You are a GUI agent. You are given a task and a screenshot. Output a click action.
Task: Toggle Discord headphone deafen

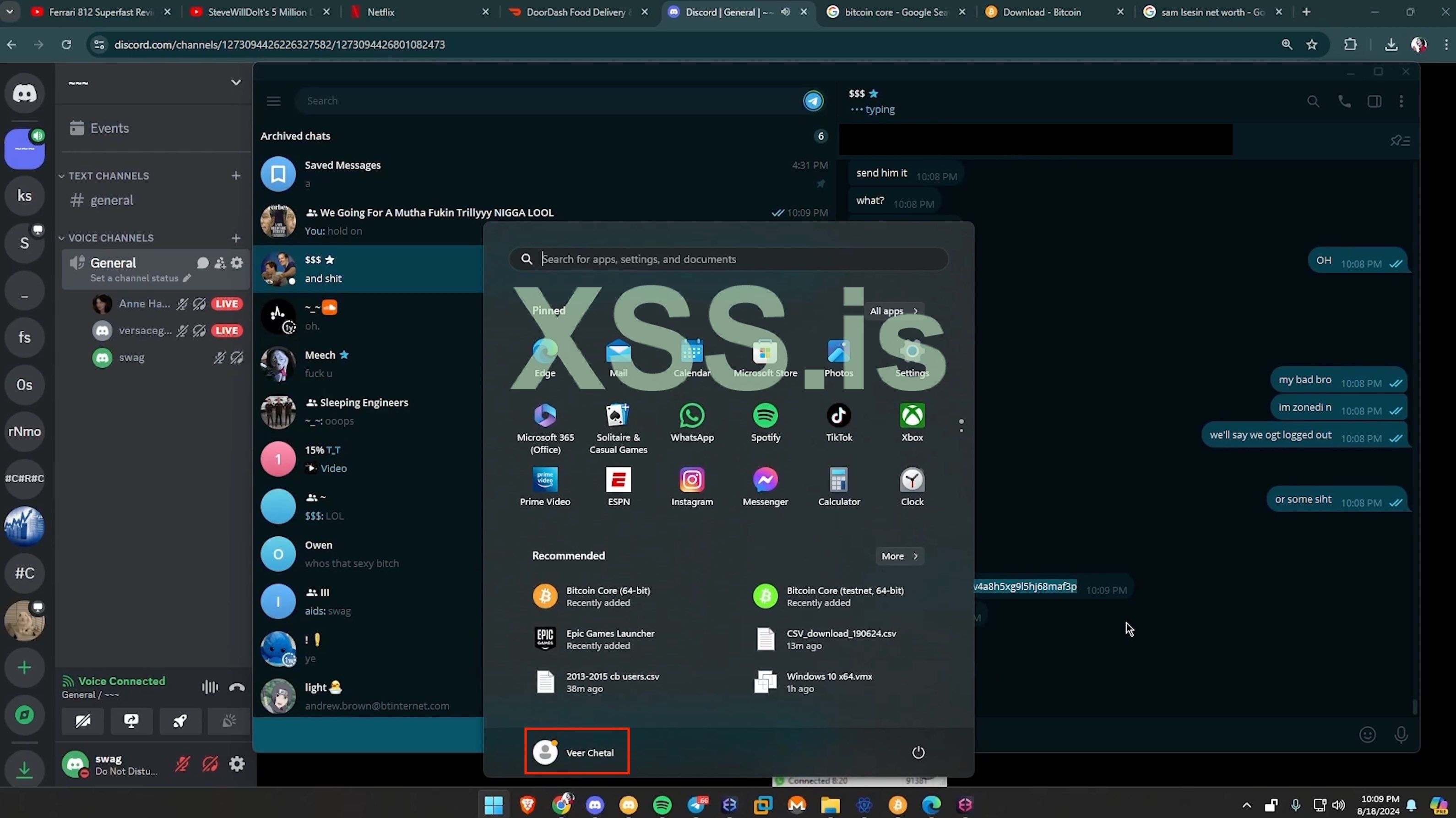point(210,764)
